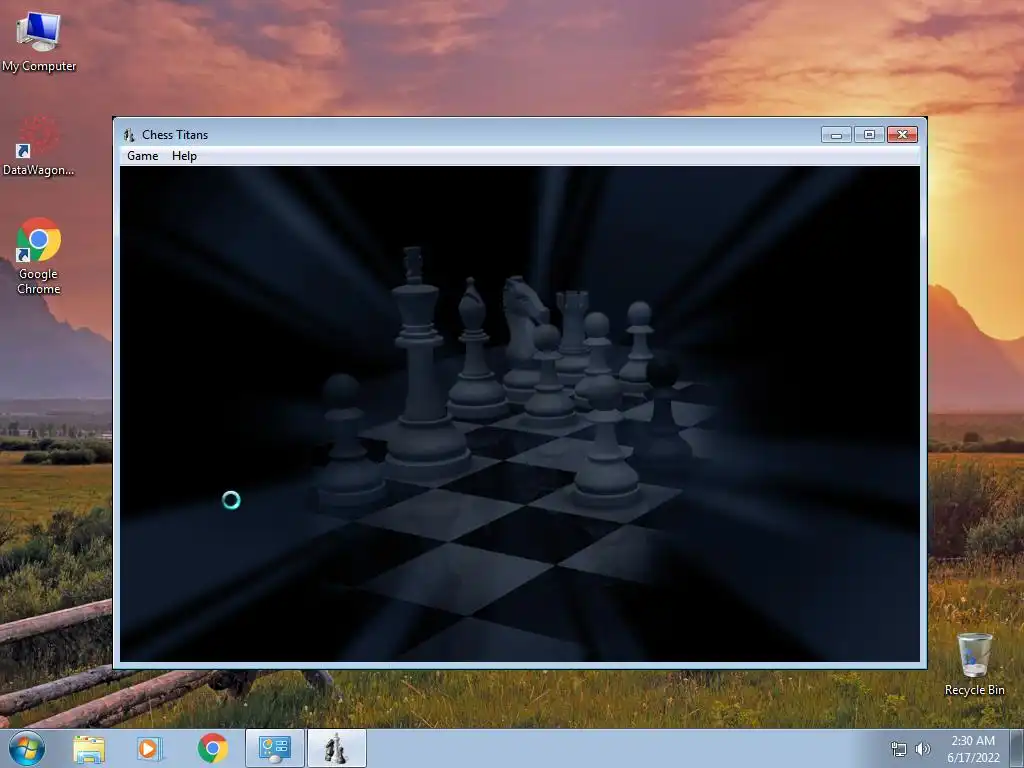Open the Help menu in Chess Titans
Viewport: 1024px width, 768px height.
pyautogui.click(x=184, y=155)
